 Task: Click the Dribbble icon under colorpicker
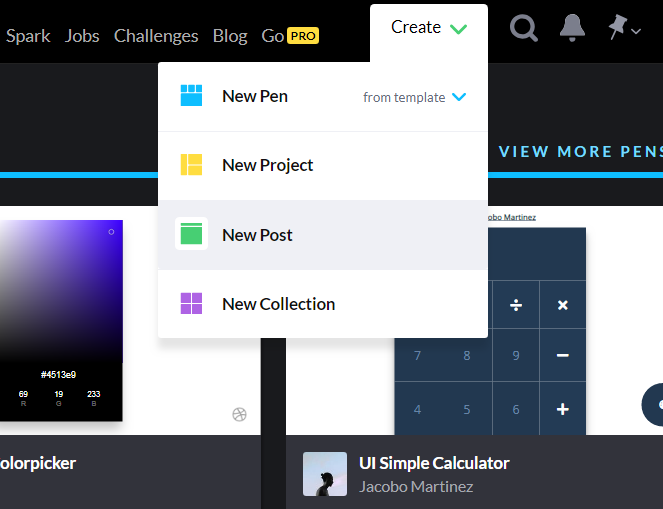239,414
